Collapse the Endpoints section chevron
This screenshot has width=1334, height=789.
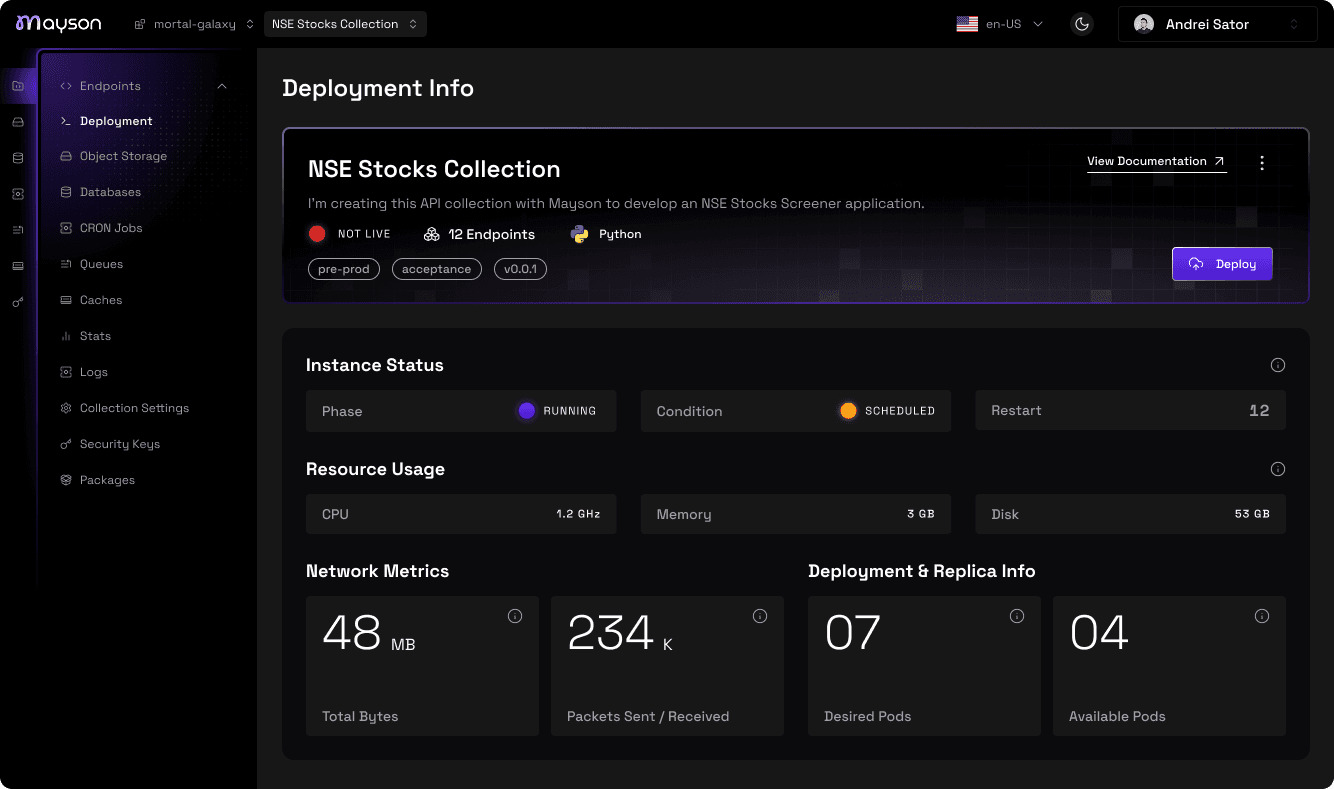222,86
